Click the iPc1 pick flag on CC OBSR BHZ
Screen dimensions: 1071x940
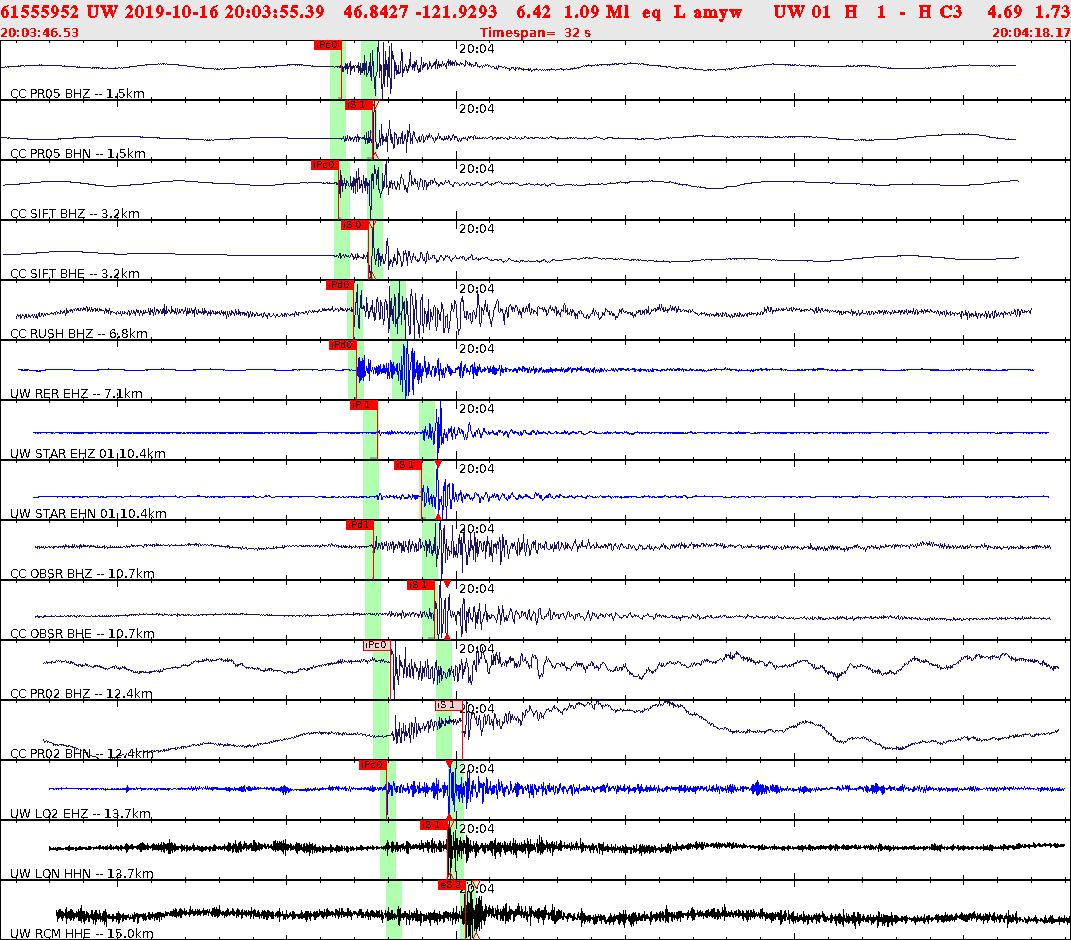point(358,525)
